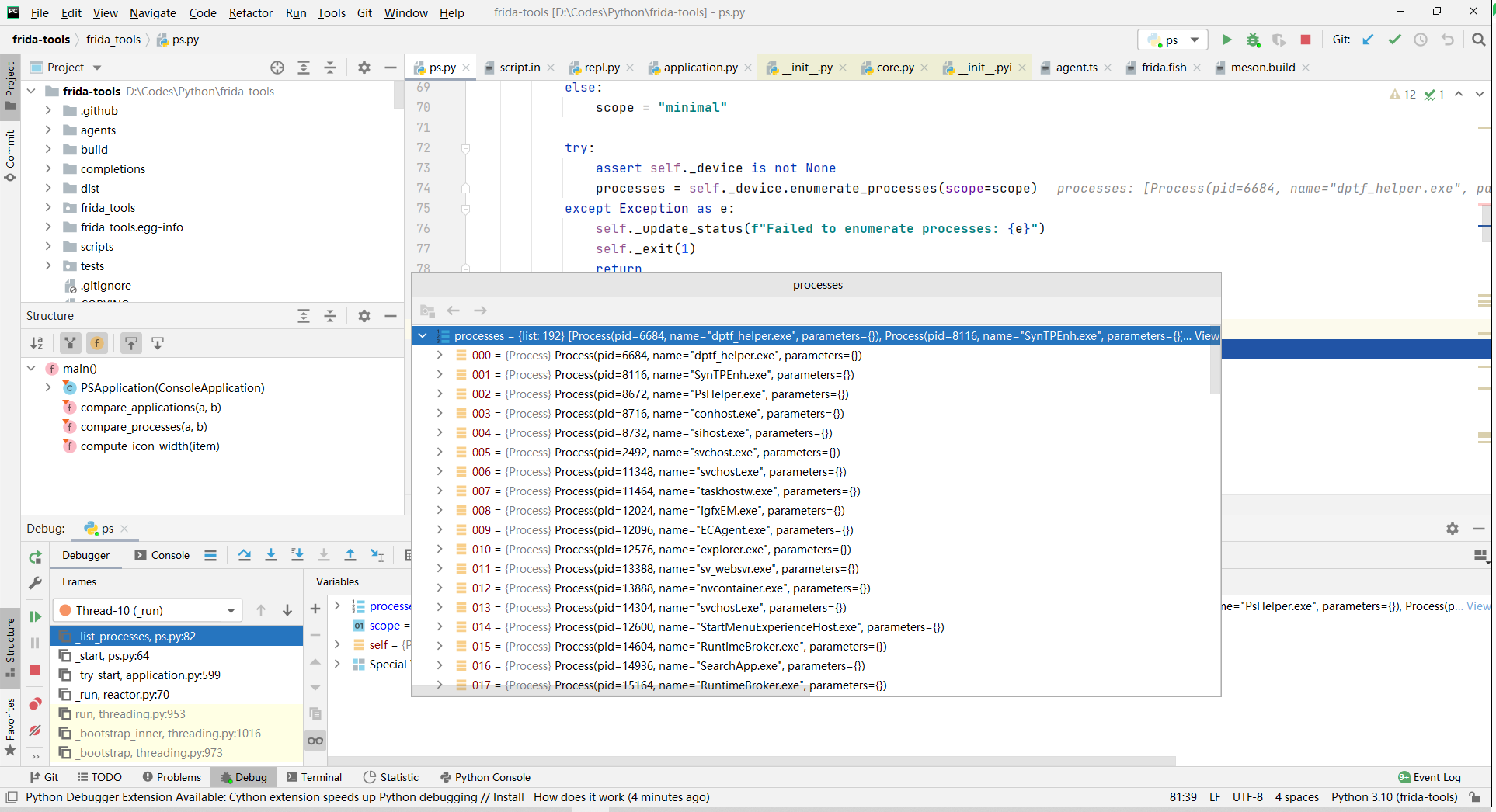Screen dimensions: 1496x812
Task: Toggle show fields filter in Structure panel
Action: click(97, 343)
